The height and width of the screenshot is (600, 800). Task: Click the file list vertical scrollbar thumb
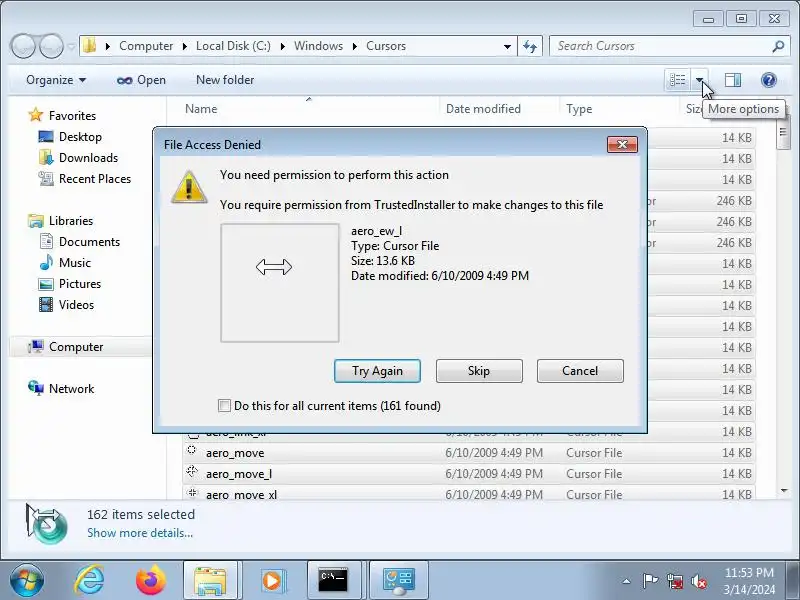783,132
